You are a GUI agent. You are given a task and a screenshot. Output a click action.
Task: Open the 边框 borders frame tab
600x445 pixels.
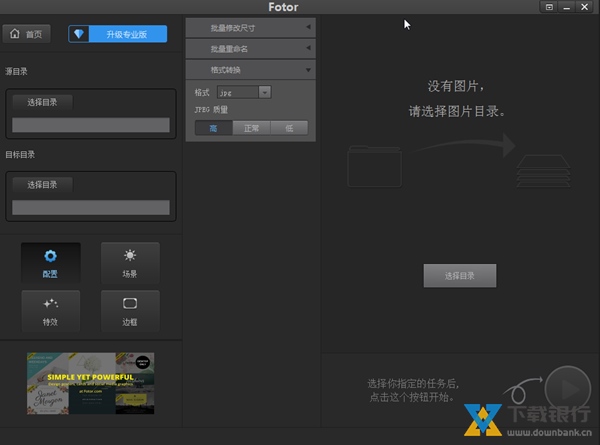[130, 311]
